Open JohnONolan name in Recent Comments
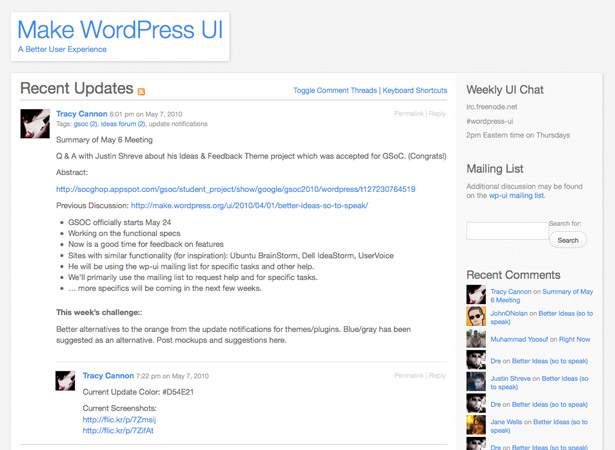This screenshot has width=615, height=450. tap(509, 313)
